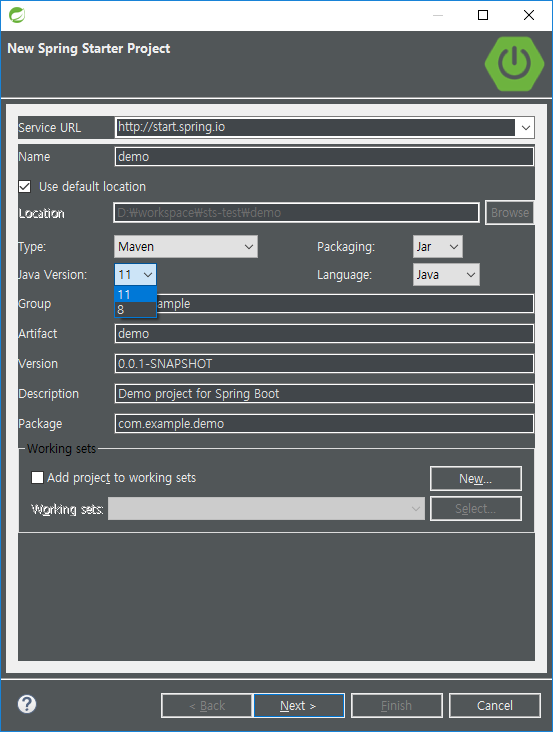
Task: Click the Location path field
Action: tap(297, 213)
